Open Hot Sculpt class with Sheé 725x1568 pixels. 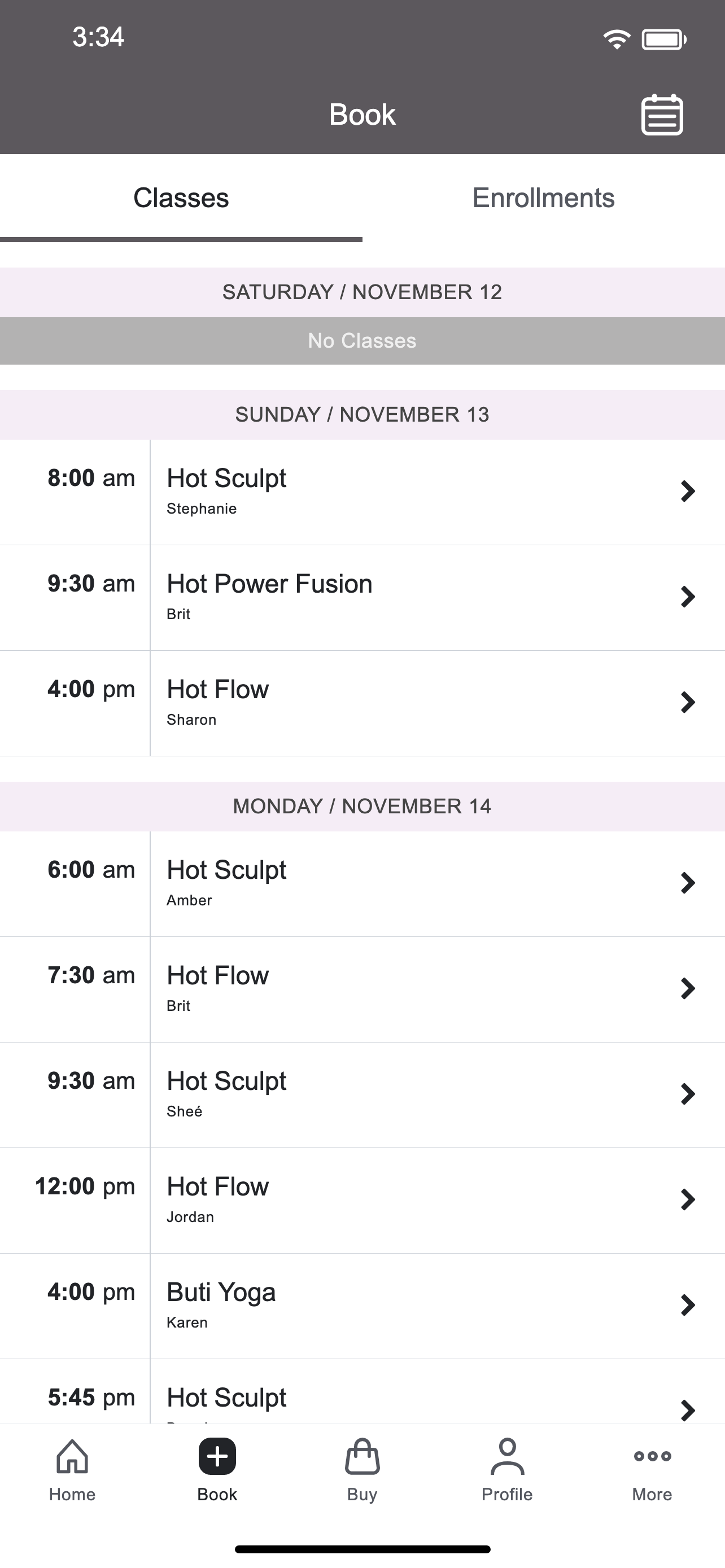[x=362, y=1095]
